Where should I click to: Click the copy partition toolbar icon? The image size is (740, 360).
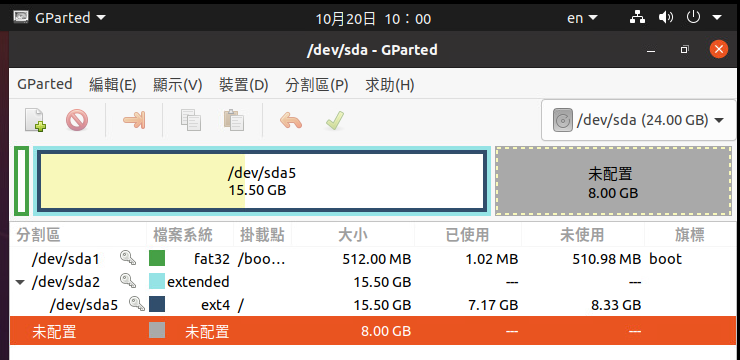[191, 120]
